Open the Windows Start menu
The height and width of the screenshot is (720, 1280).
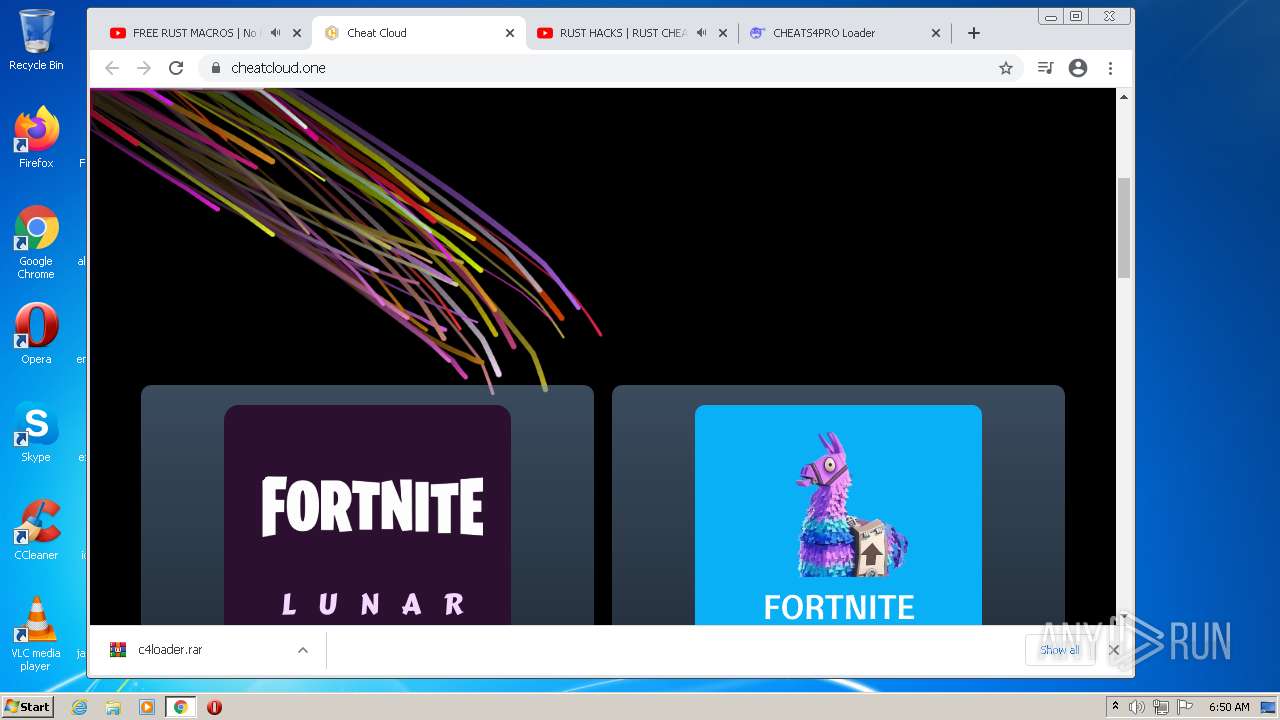click(28, 707)
